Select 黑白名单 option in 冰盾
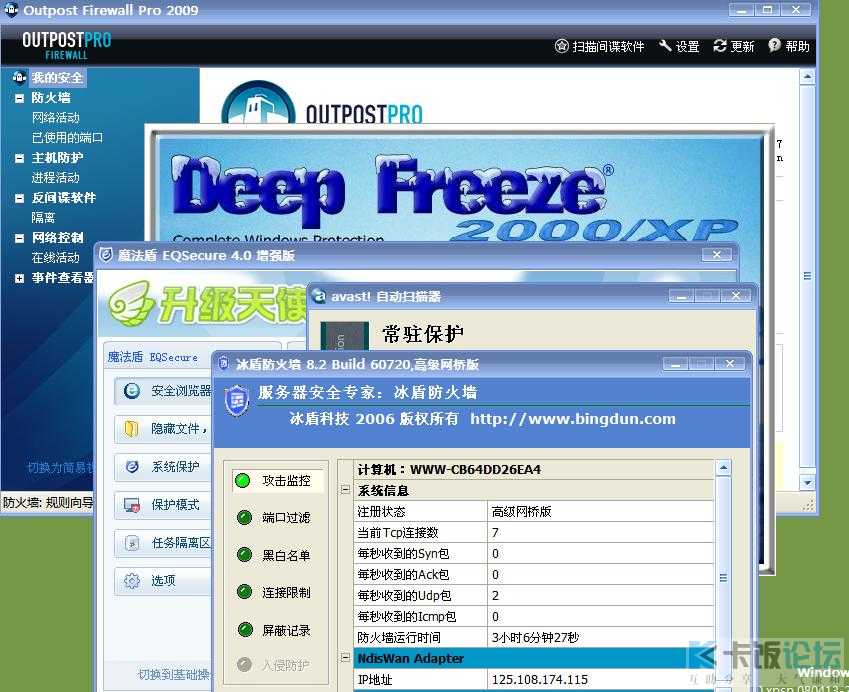 coord(274,555)
